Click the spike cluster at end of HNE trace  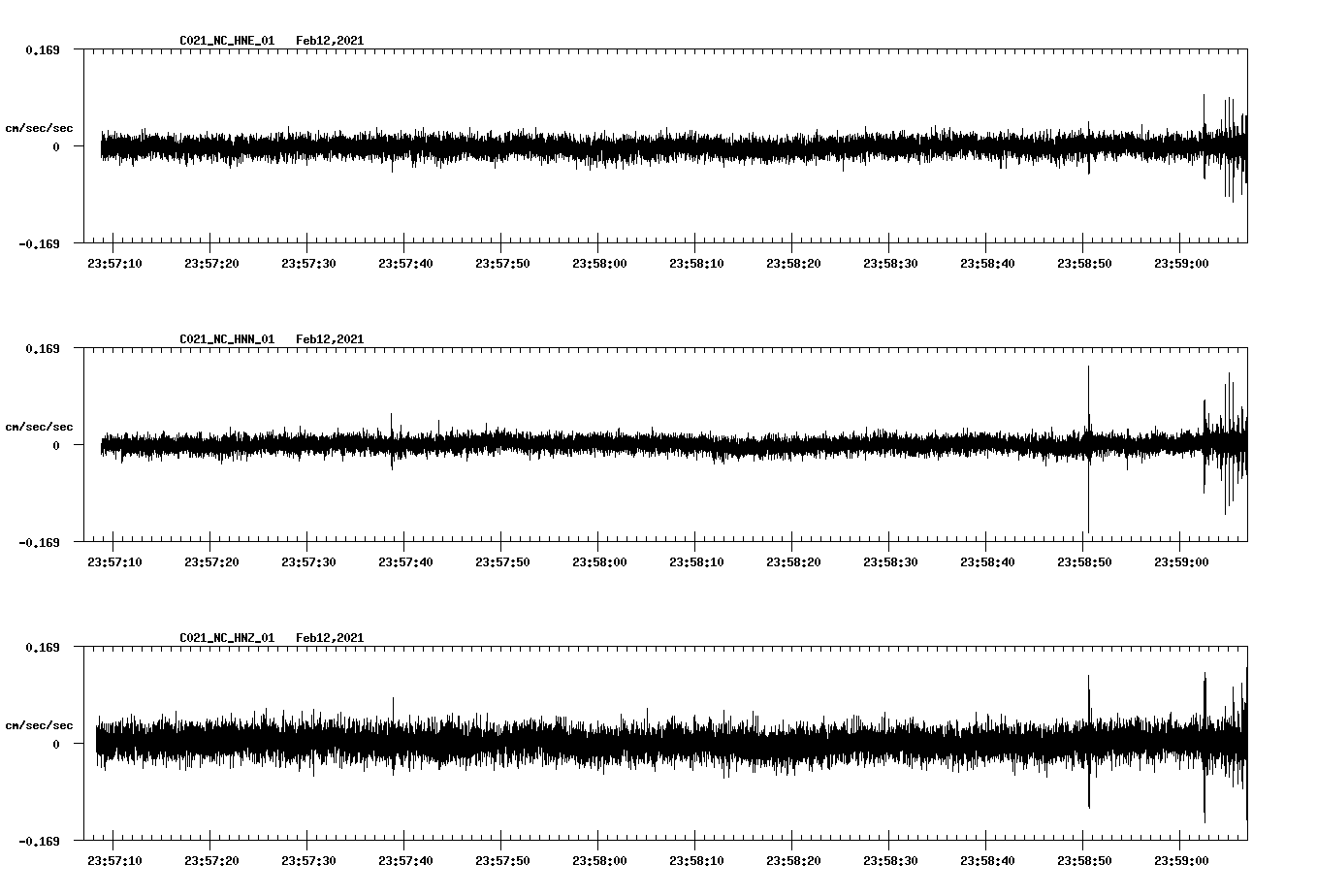tap(1226, 145)
